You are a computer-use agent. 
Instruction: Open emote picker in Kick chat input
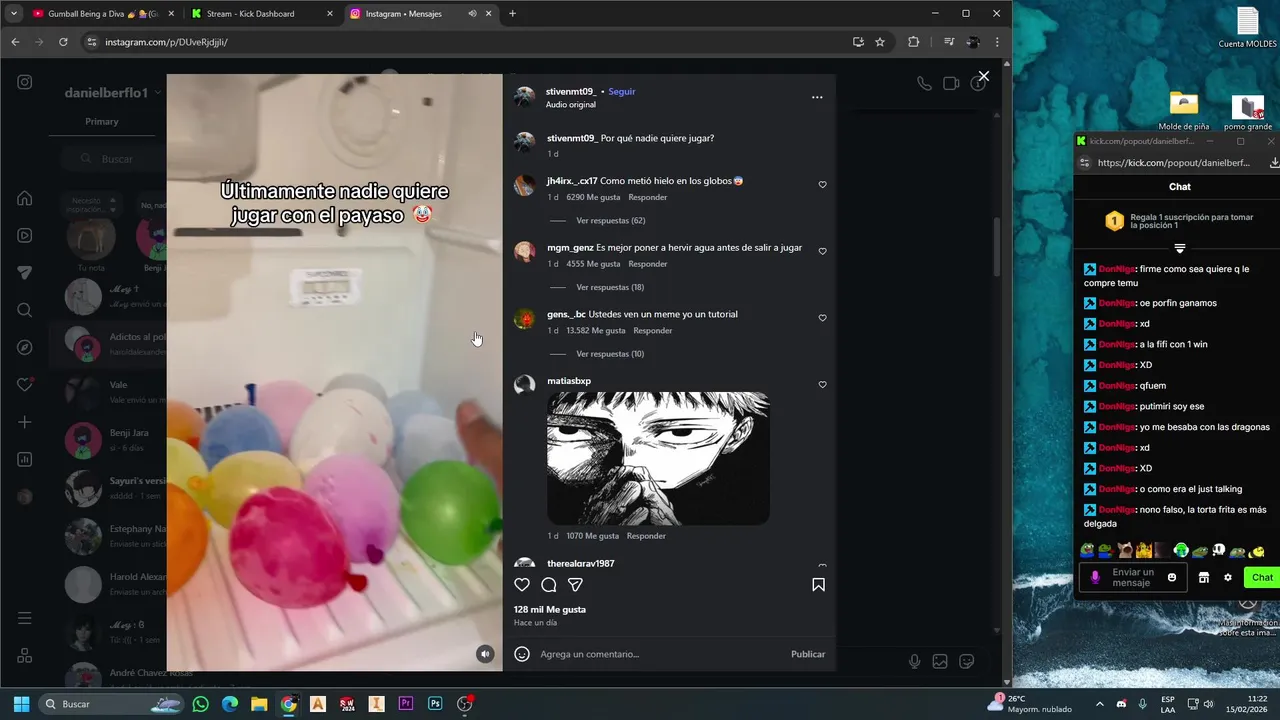pos(1172,578)
